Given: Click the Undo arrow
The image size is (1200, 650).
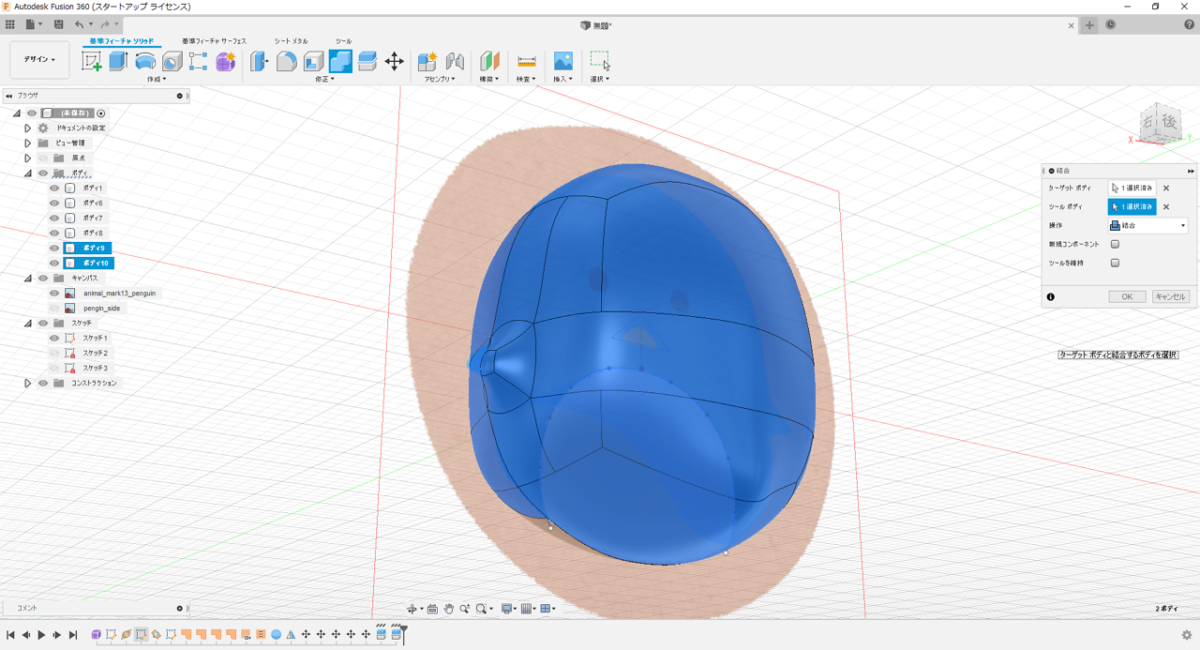Looking at the screenshot, I should 80,24.
